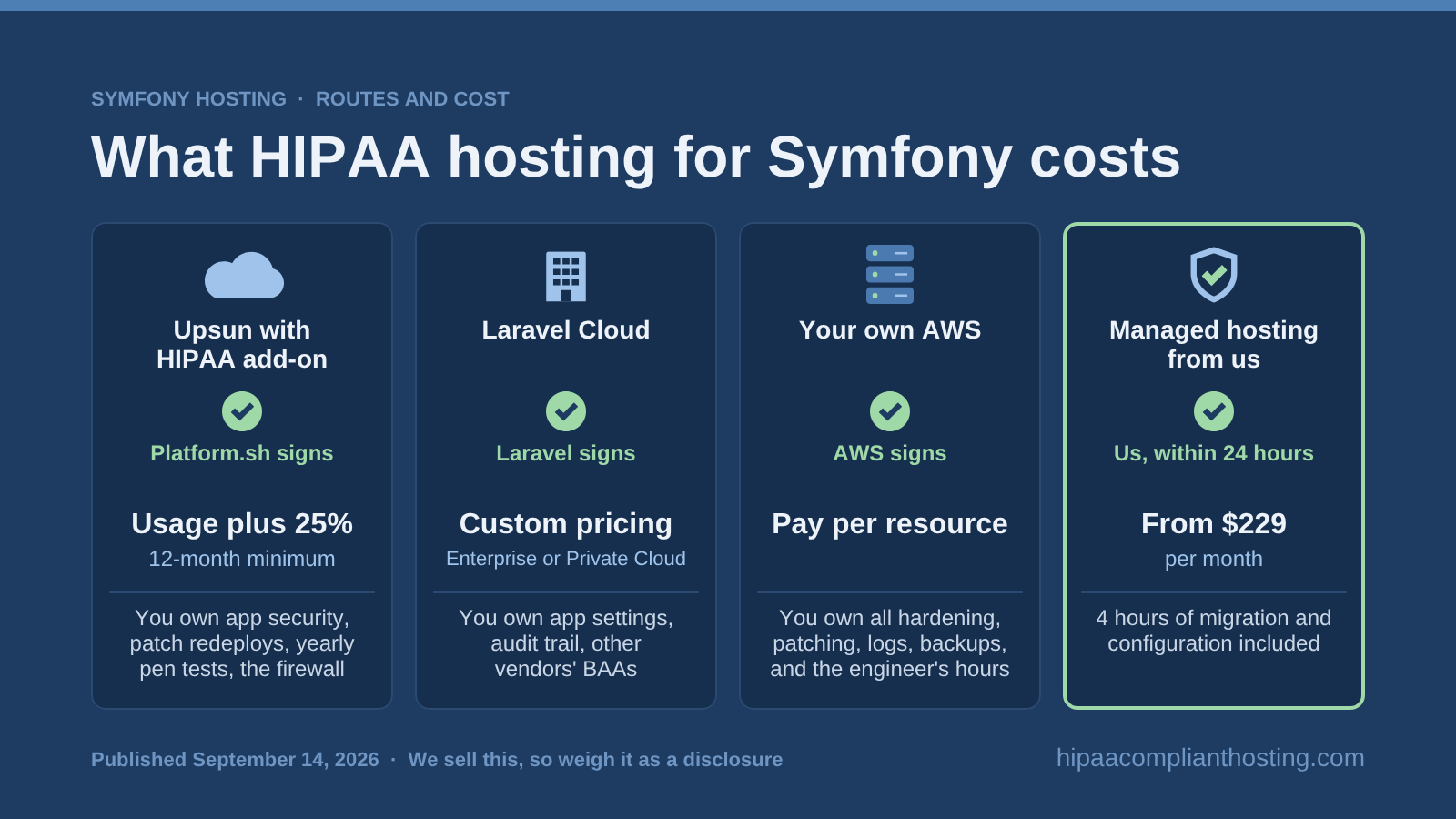
Task: Click the 'We sell this' disclosure note
Action: (x=595, y=760)
